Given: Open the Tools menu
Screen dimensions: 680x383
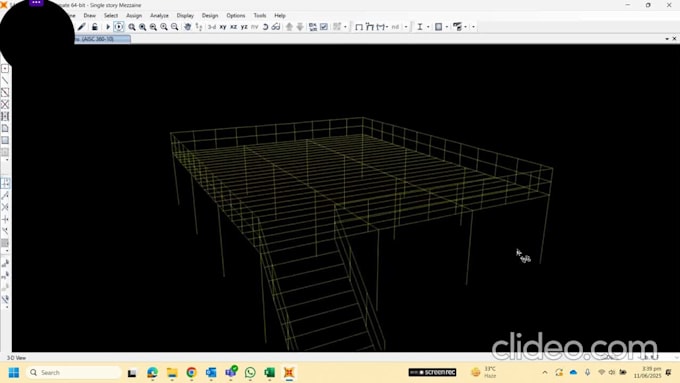Looking at the screenshot, I should [260, 15].
